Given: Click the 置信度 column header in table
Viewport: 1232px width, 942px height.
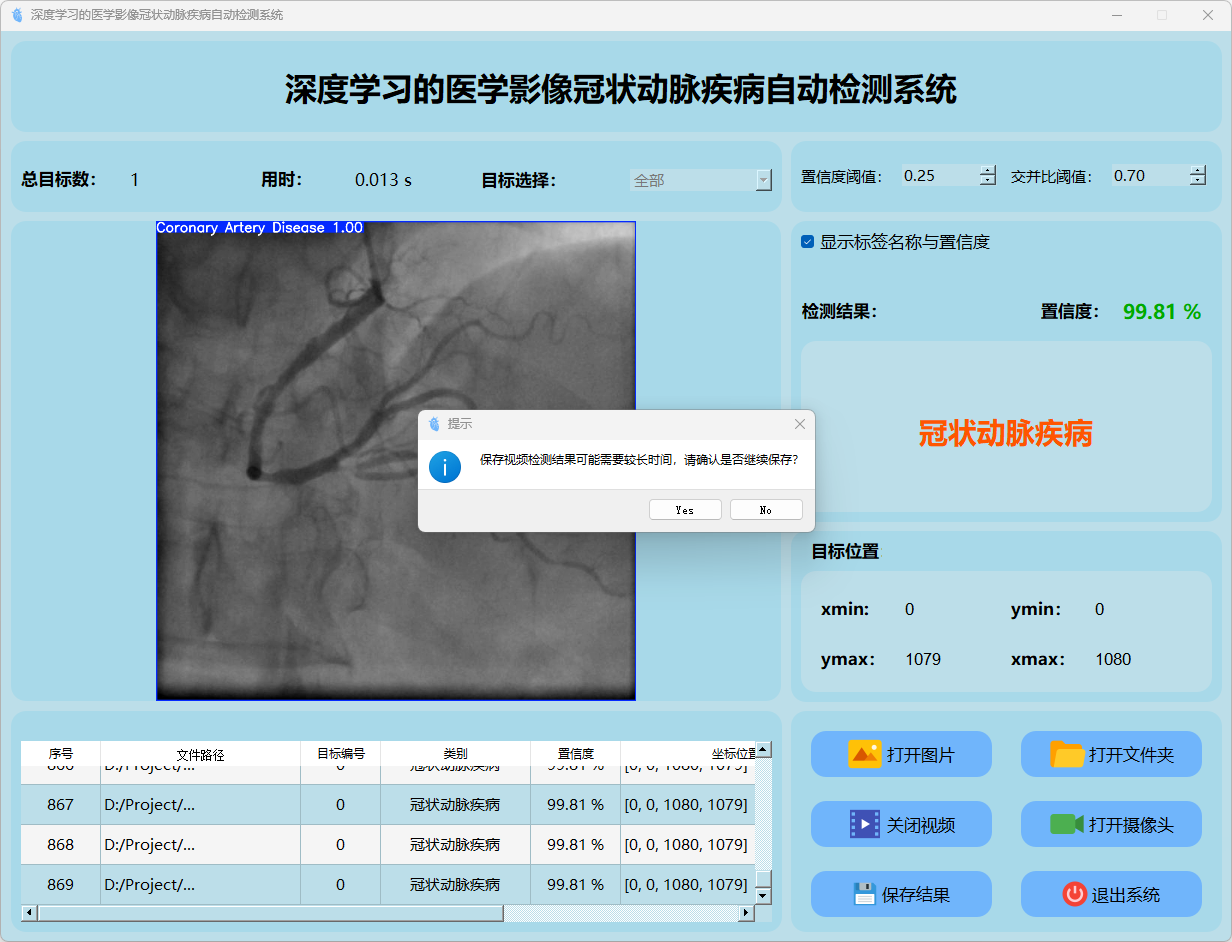Looking at the screenshot, I should click(x=575, y=754).
